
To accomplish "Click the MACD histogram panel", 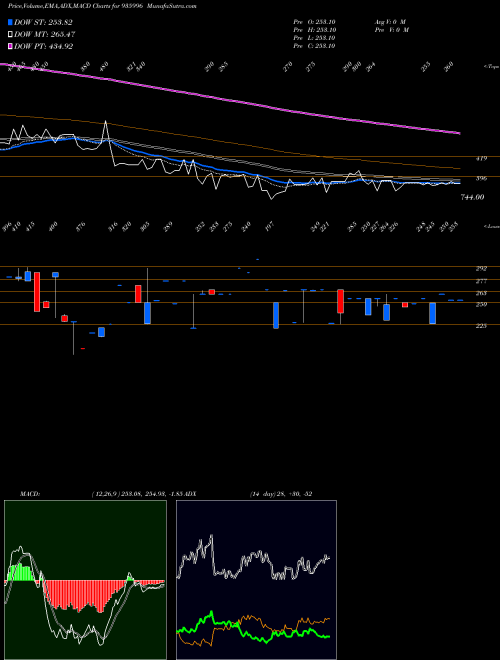I will pyautogui.click(x=85, y=580).
